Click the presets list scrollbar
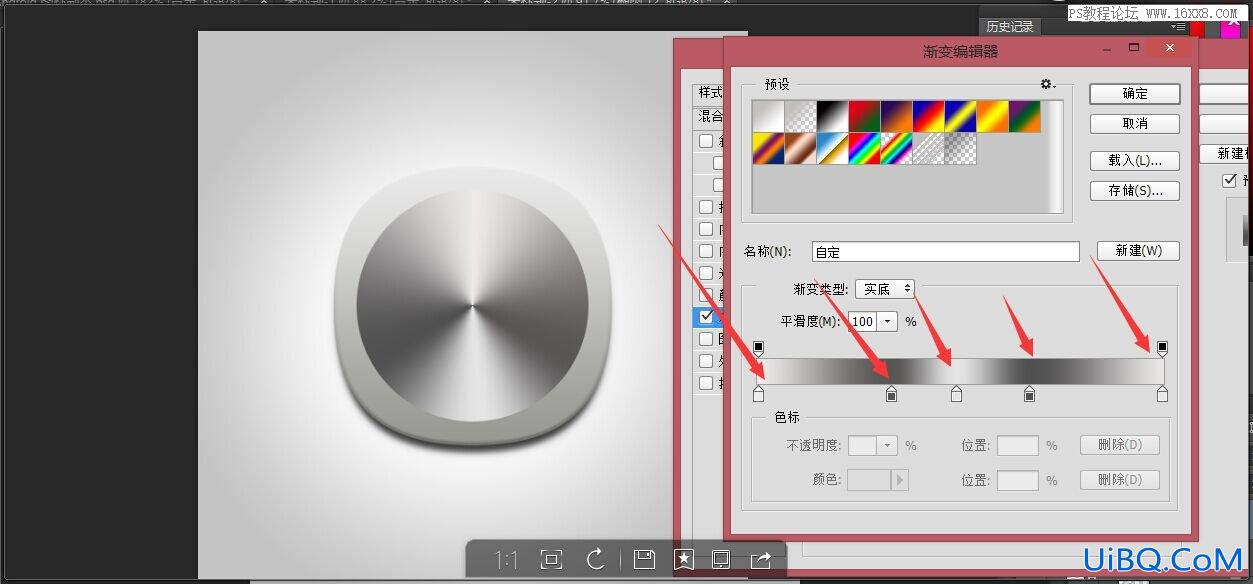 pos(1055,156)
